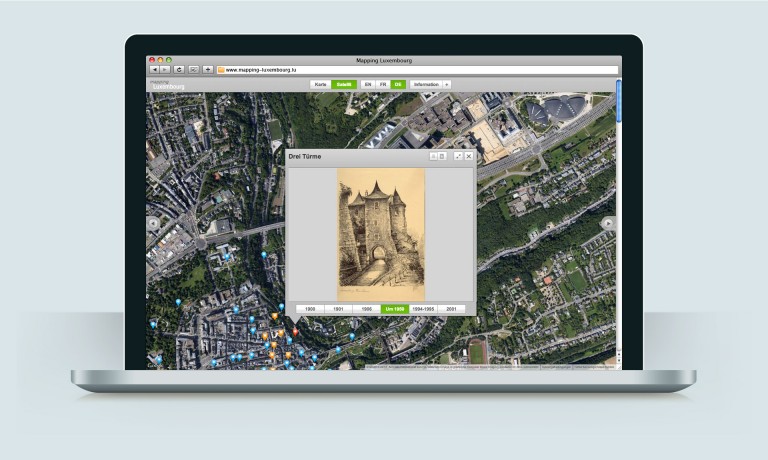Image resolution: width=768 pixels, height=460 pixels.
Task: Select the 1994-1995 year tab
Action: point(423,309)
